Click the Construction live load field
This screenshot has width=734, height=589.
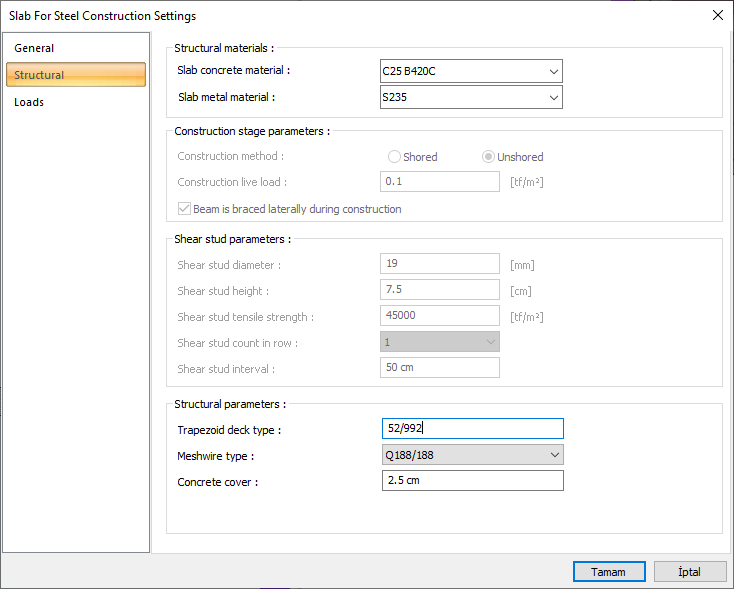440,182
